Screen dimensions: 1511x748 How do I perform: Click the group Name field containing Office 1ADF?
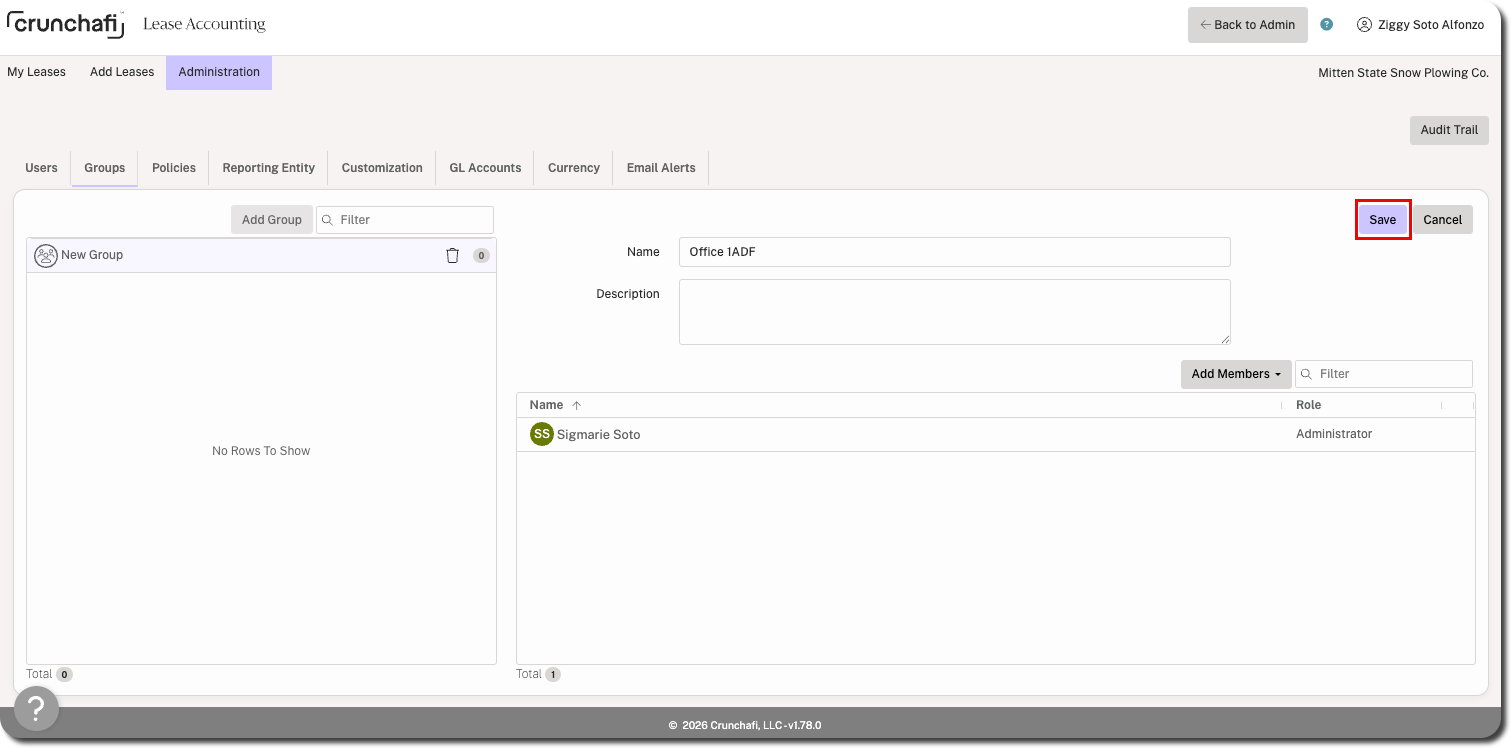[x=955, y=252]
